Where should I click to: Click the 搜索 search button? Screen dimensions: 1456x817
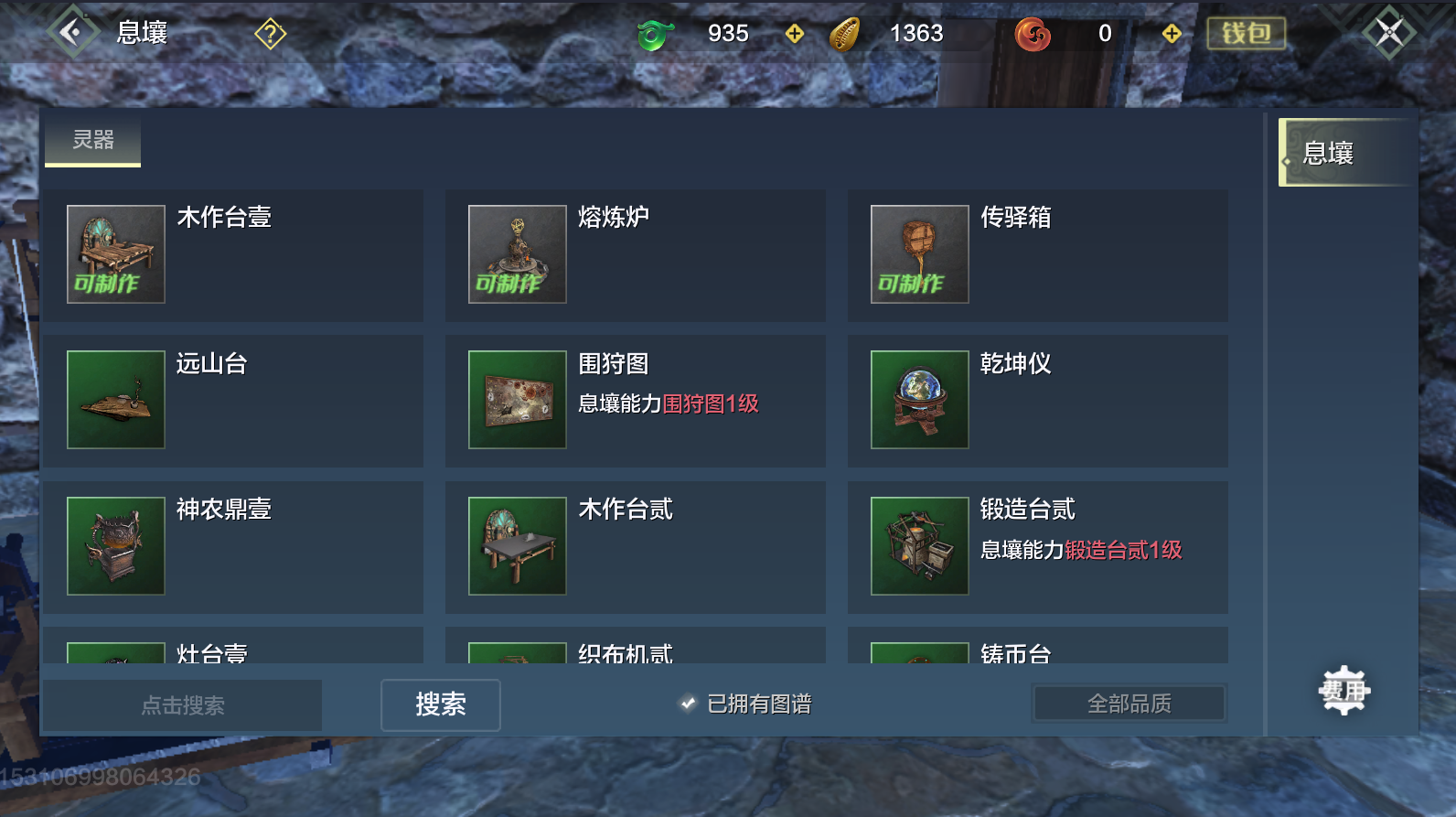pos(441,704)
